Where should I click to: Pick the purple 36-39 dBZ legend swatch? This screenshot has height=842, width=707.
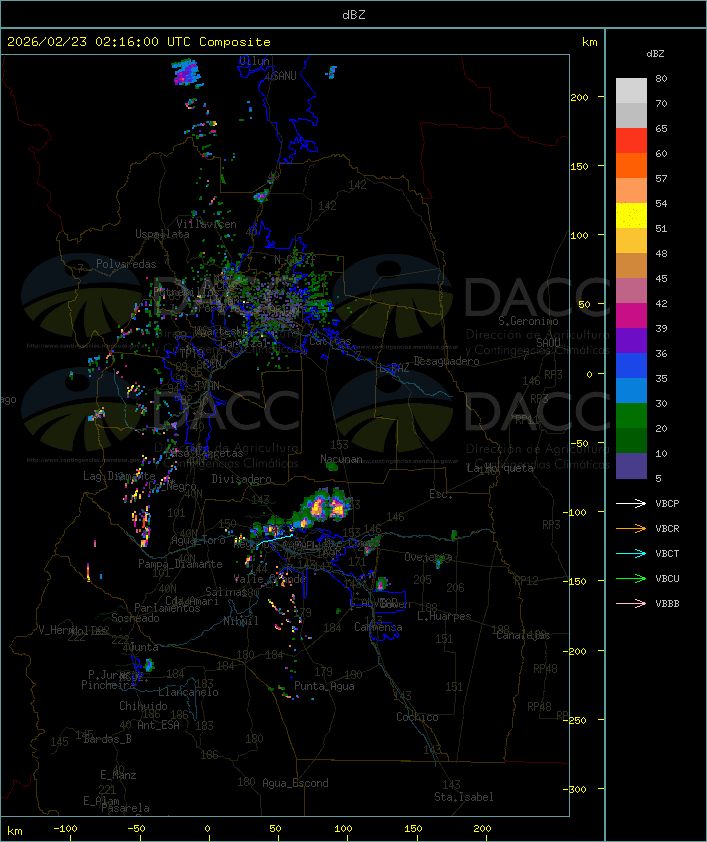pos(631,340)
